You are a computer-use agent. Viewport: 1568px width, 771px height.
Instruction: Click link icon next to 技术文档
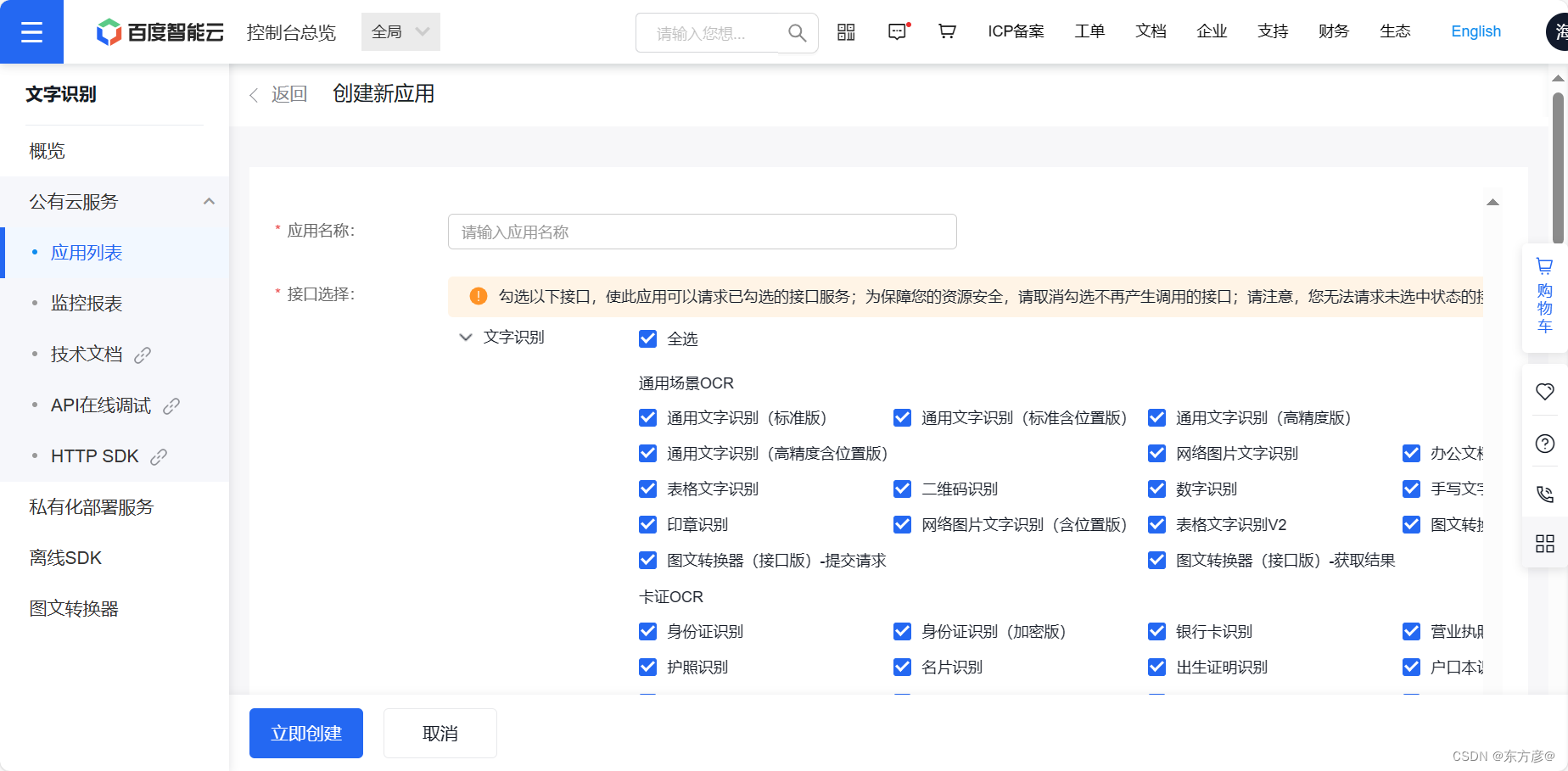tap(143, 355)
